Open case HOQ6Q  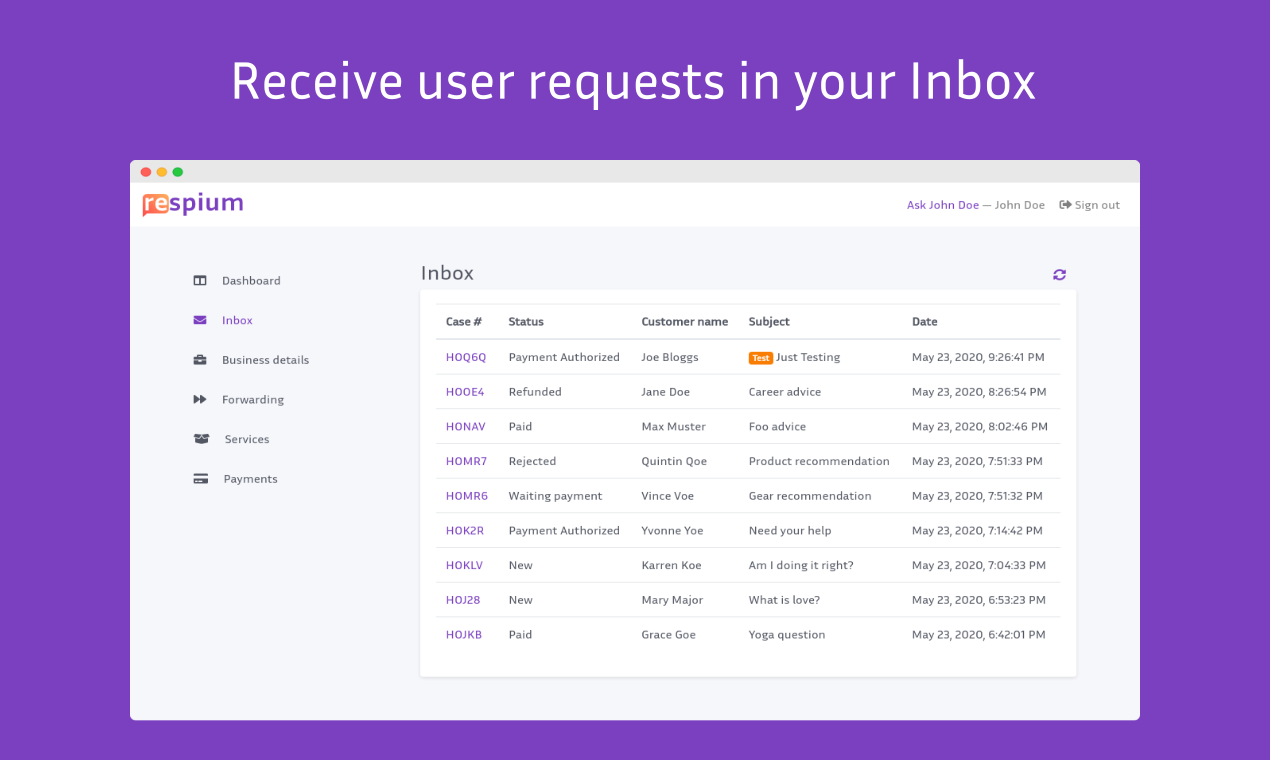pos(466,357)
